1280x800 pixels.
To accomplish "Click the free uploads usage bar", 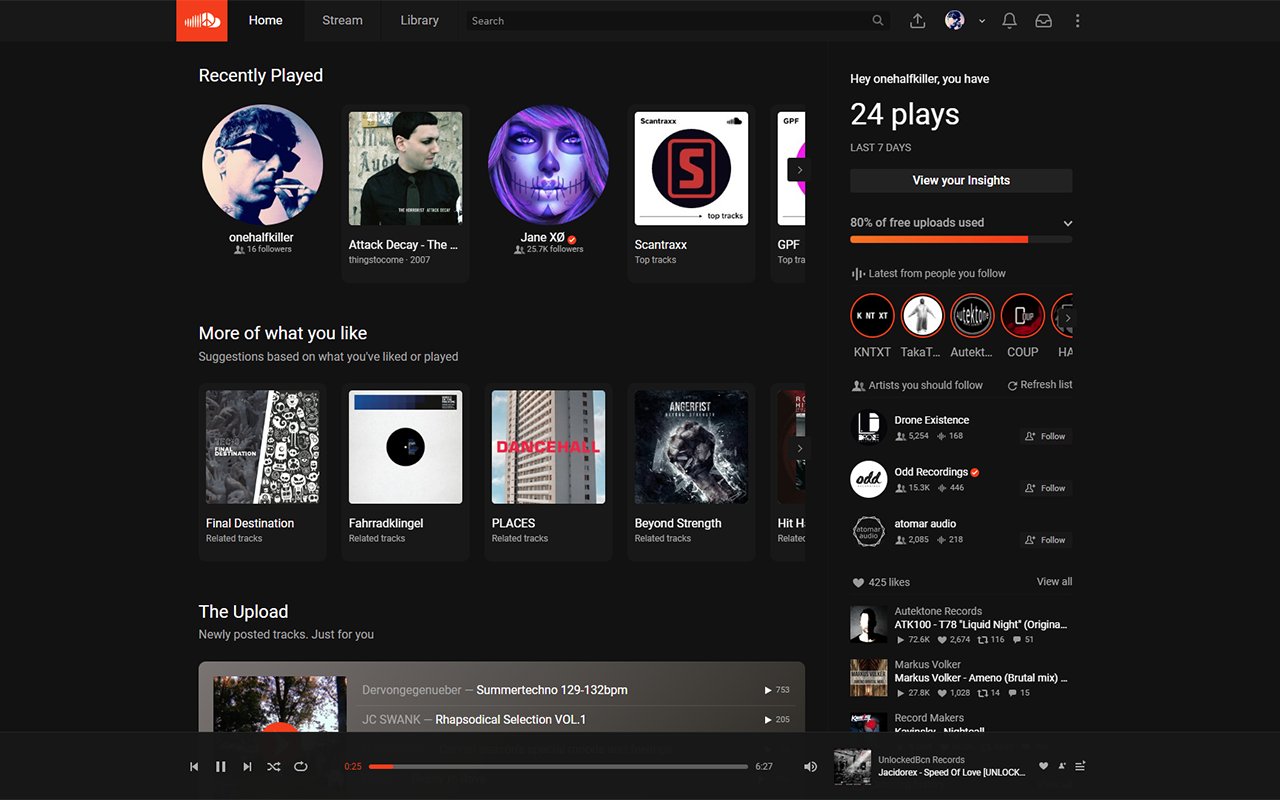I will pyautogui.click(x=961, y=239).
